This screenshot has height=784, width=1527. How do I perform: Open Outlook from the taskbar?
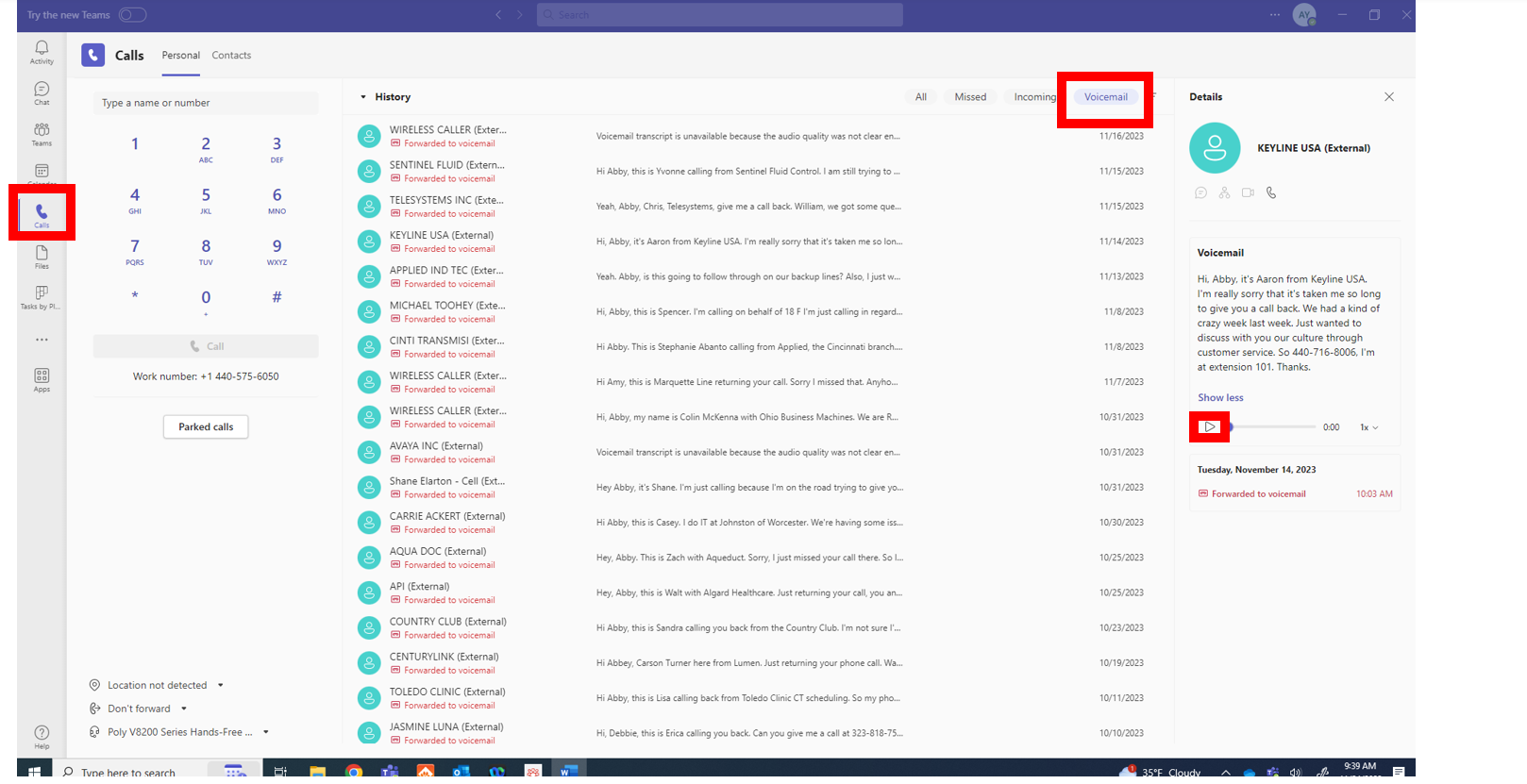tap(461, 772)
